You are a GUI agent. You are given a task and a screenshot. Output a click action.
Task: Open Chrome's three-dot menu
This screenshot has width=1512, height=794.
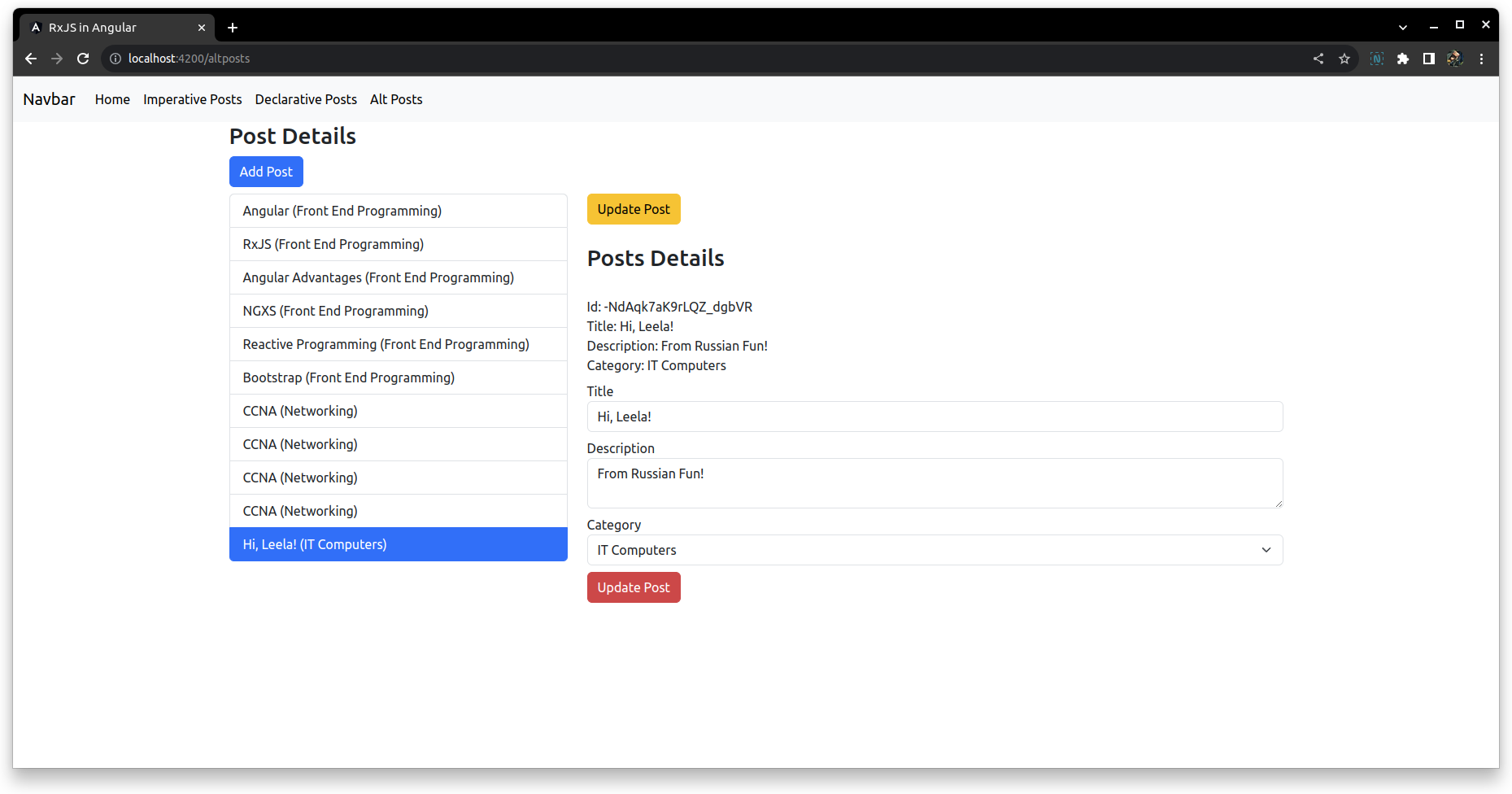[x=1482, y=59]
